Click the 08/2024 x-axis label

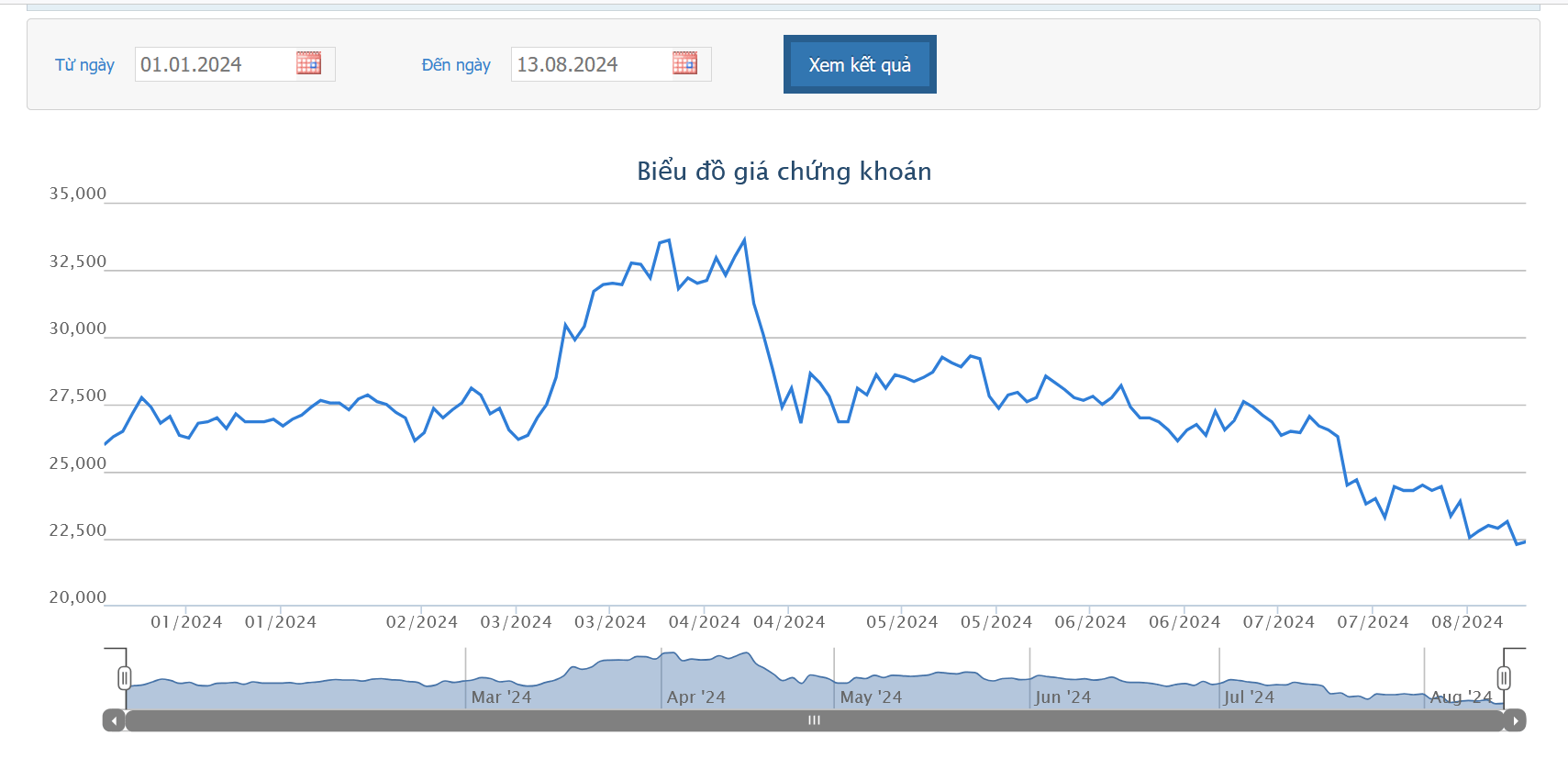tap(1467, 622)
